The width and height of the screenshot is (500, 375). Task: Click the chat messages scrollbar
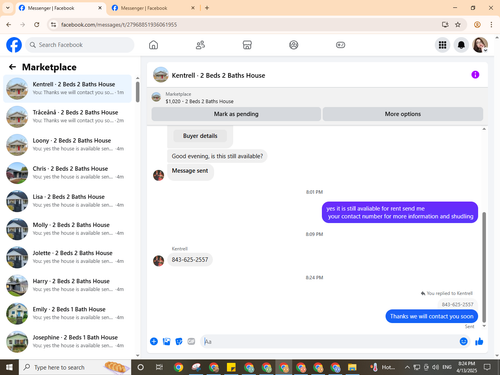click(x=484, y=267)
